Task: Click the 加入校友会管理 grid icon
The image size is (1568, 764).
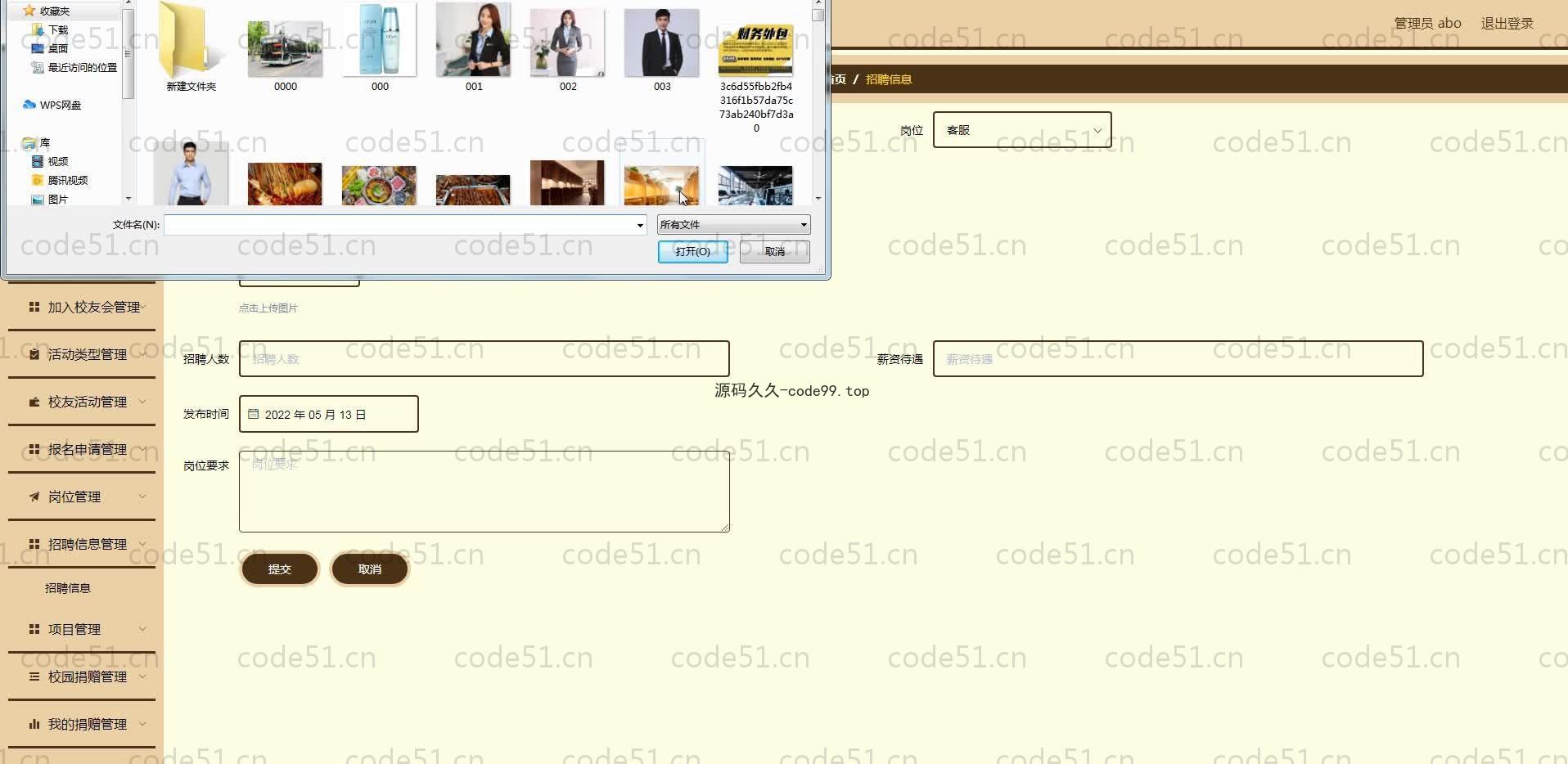Action: [x=34, y=307]
